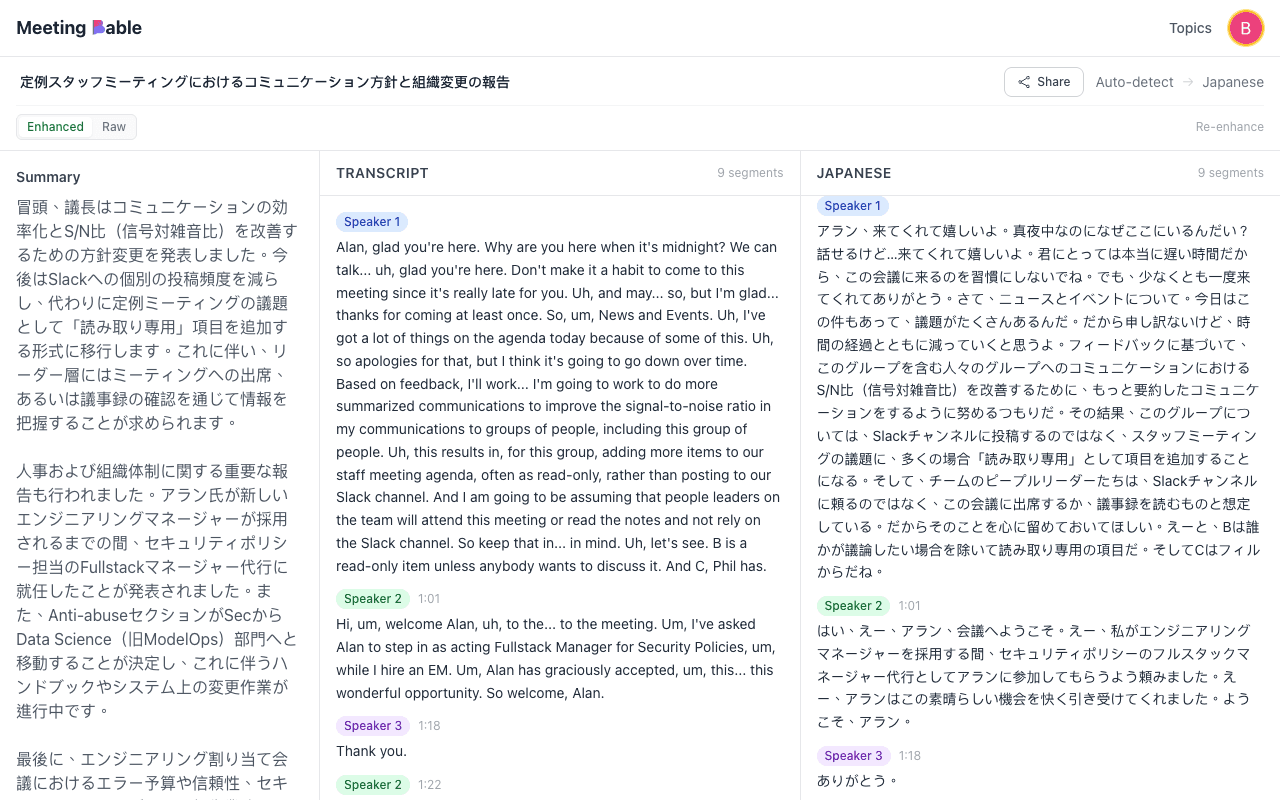Viewport: 1280px width, 800px height.
Task: Click the 1:01 timestamp next to Speaker 2
Action: point(429,598)
